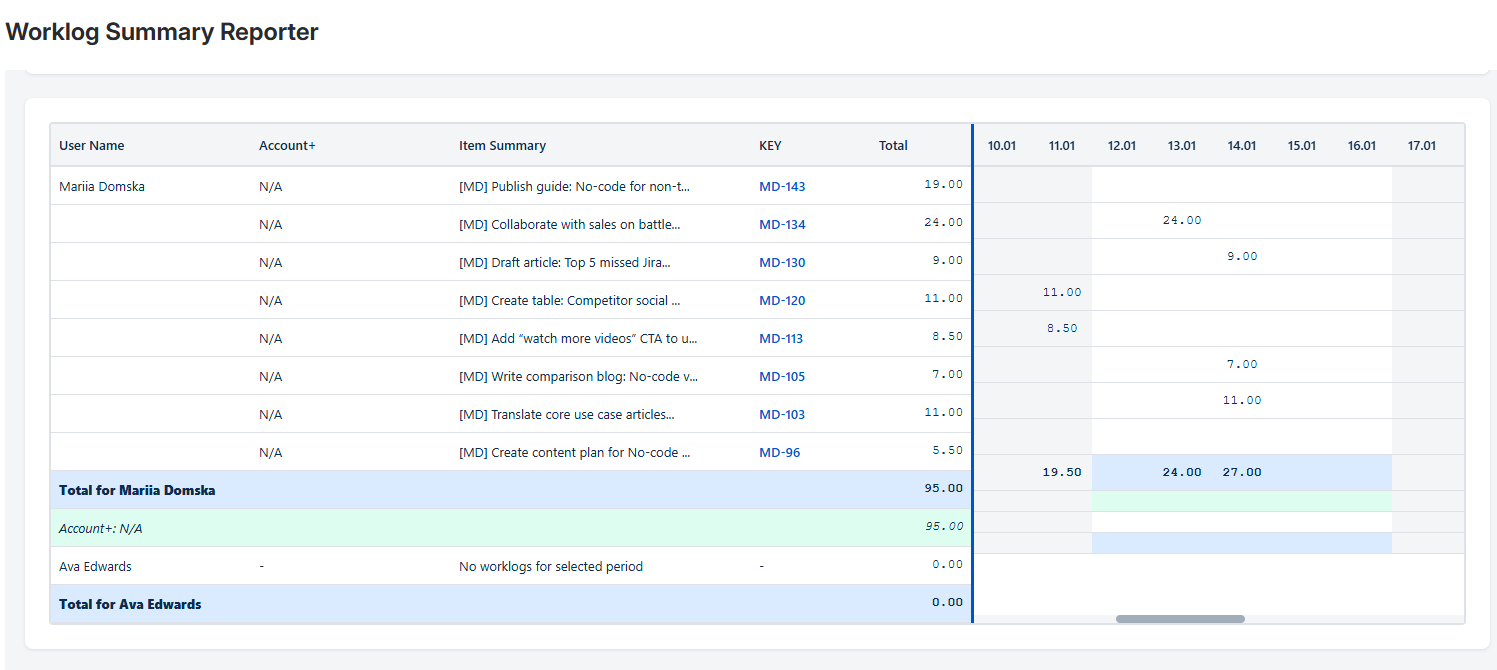Select the 17.01 date column header

click(1422, 145)
